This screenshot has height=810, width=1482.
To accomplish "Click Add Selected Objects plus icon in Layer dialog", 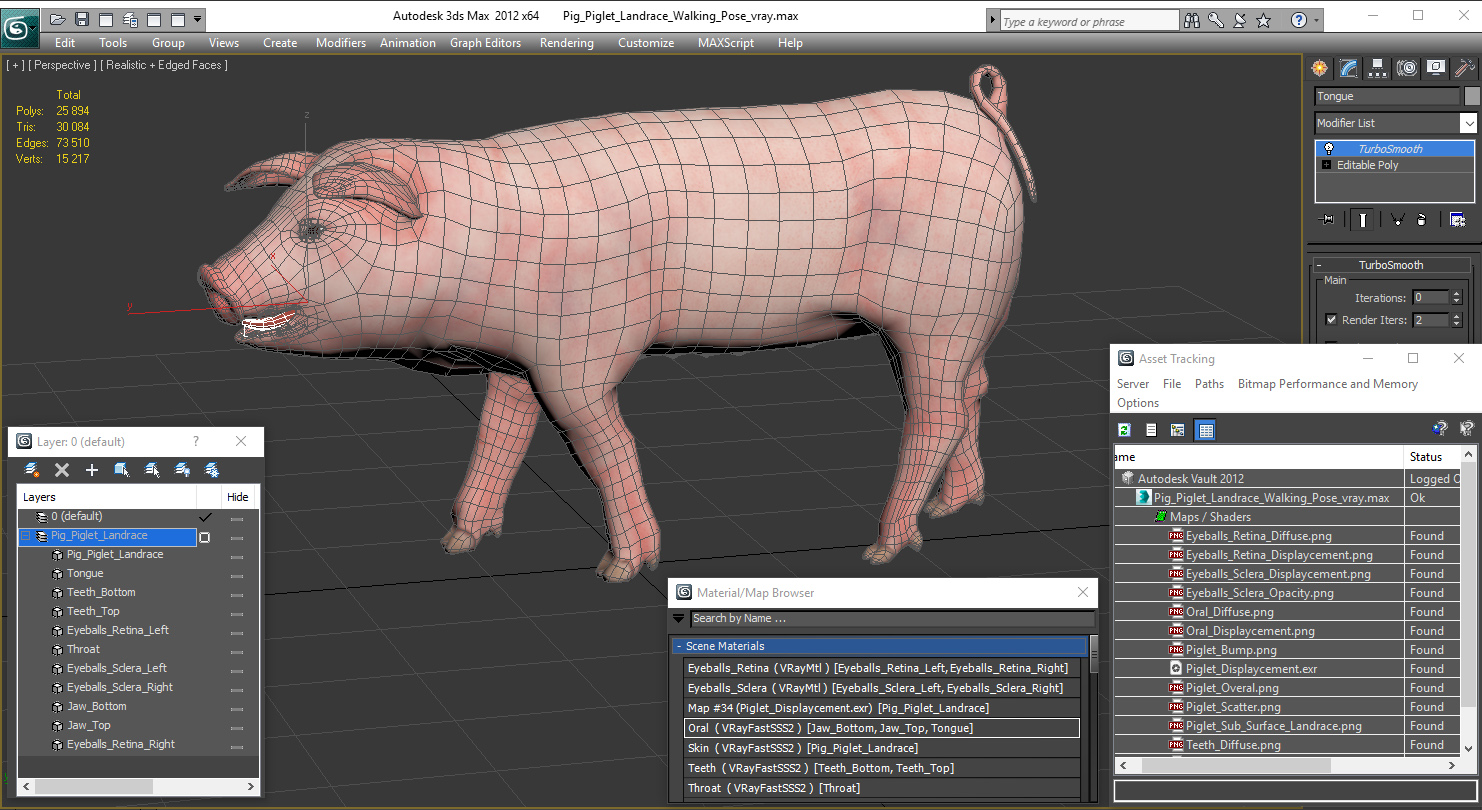I will tap(92, 469).
